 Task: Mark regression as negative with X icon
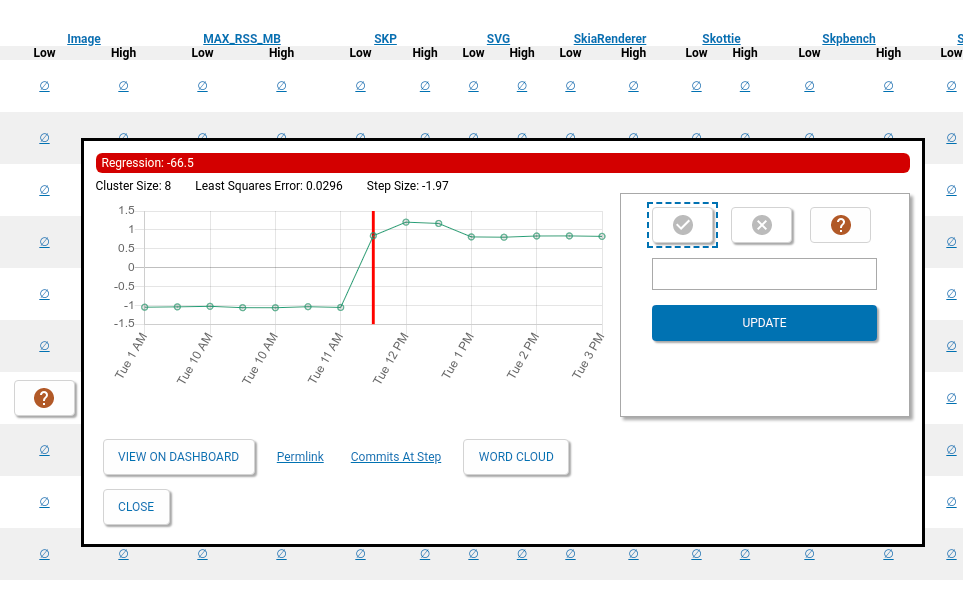point(761,225)
